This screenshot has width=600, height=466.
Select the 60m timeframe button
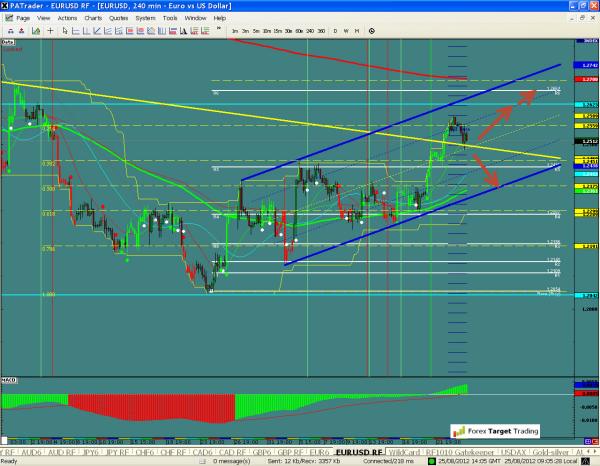point(298,32)
